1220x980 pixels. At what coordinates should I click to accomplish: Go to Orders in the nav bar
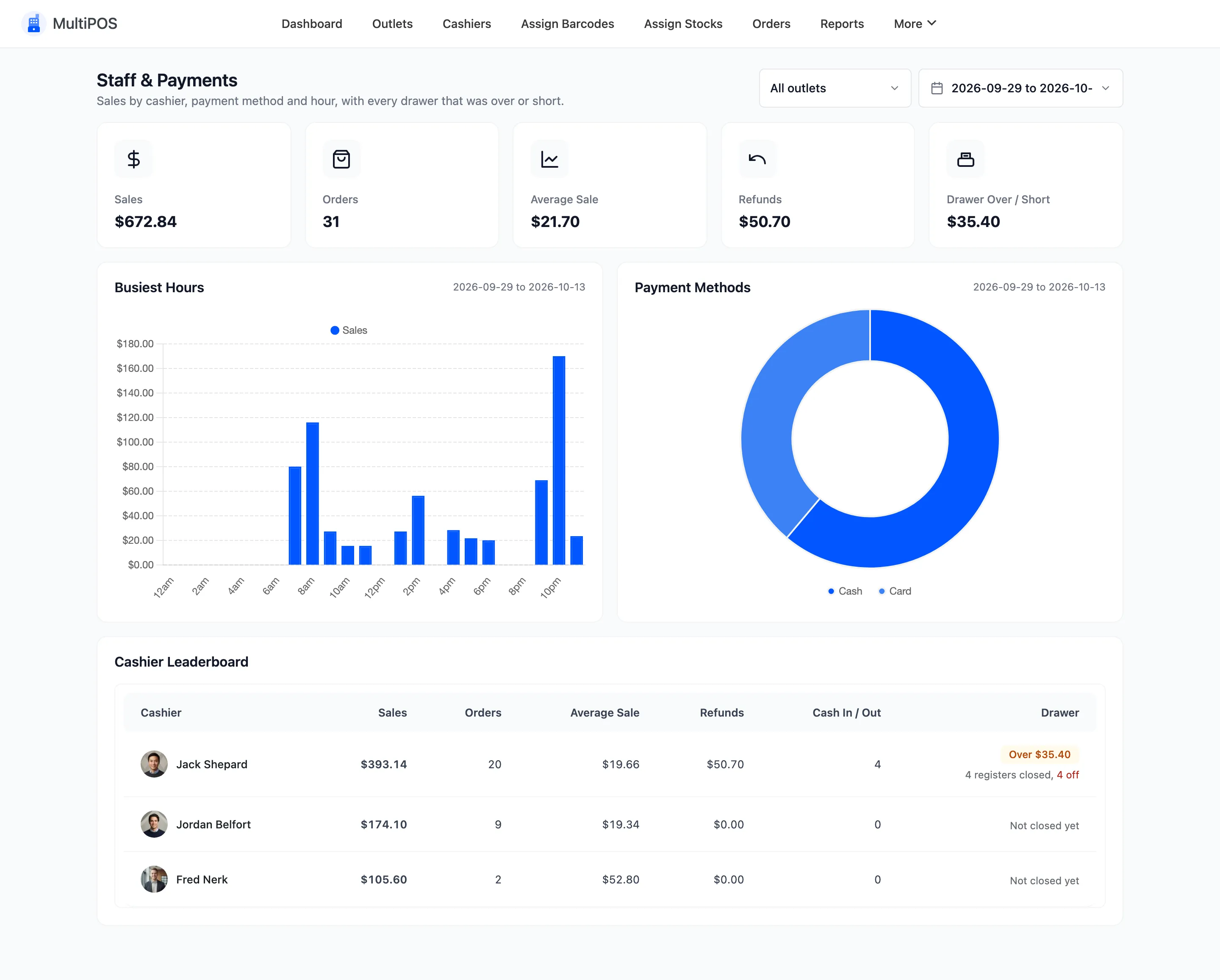coord(771,24)
